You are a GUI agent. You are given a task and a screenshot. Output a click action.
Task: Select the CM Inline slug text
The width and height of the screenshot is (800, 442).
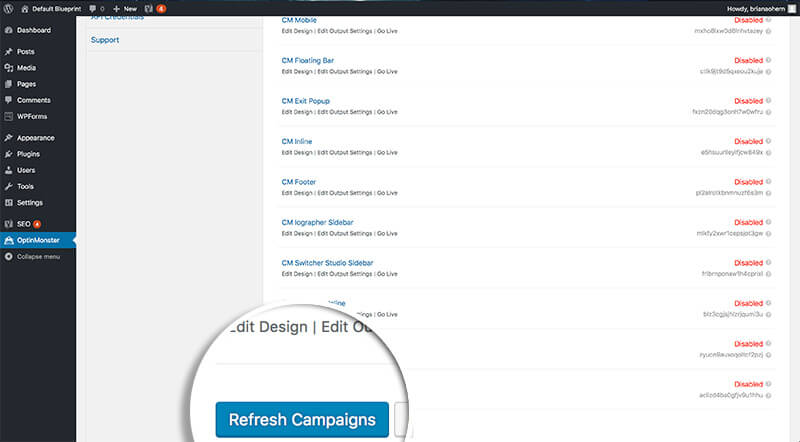tap(732, 153)
